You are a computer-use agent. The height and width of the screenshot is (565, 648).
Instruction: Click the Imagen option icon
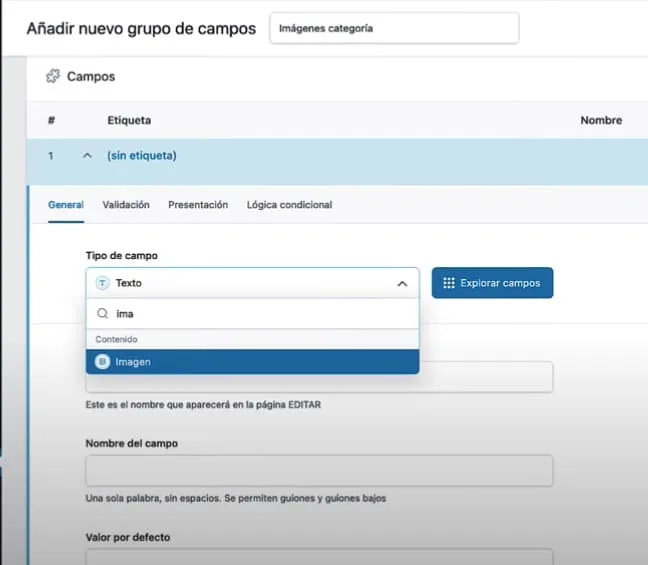102,362
